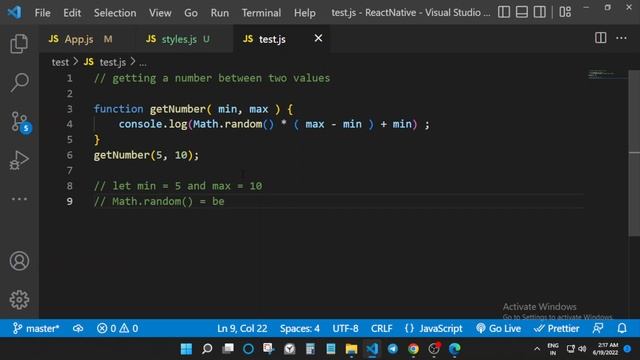Image resolution: width=640 pixels, height=360 pixels.
Task: Toggle primary side bar layout icon
Action: pos(504,12)
